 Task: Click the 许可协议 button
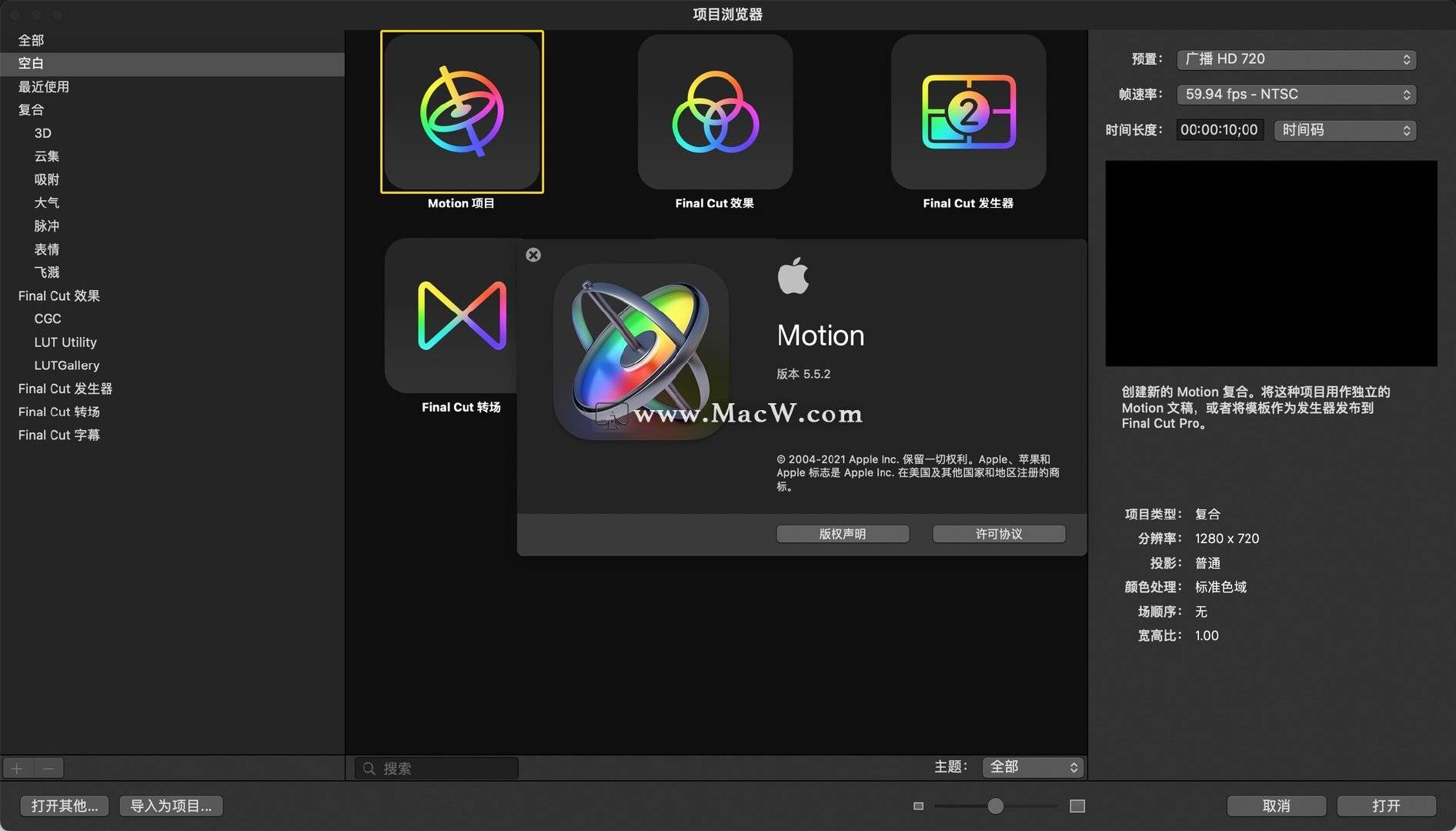point(998,534)
